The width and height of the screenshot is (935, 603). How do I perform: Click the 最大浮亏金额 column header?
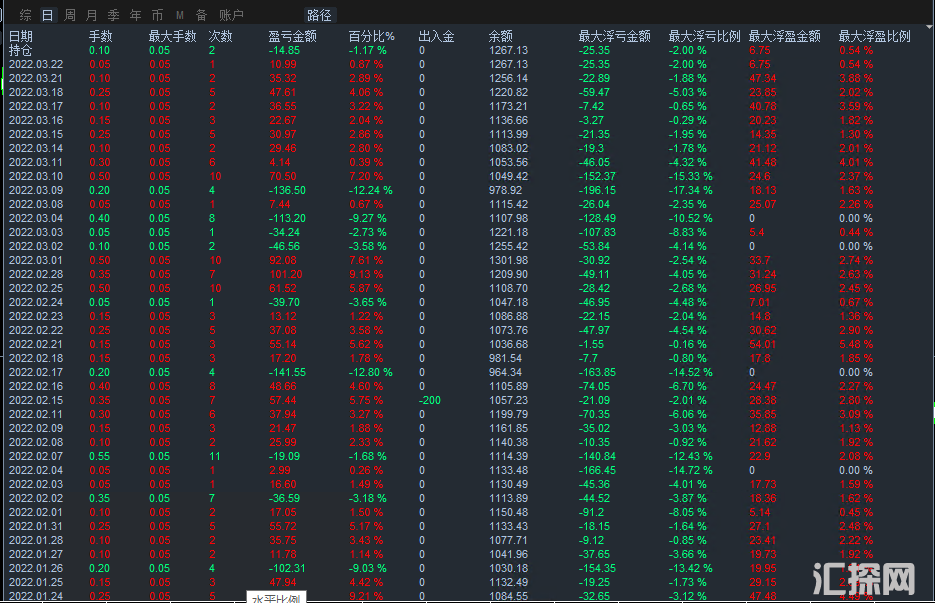point(614,36)
